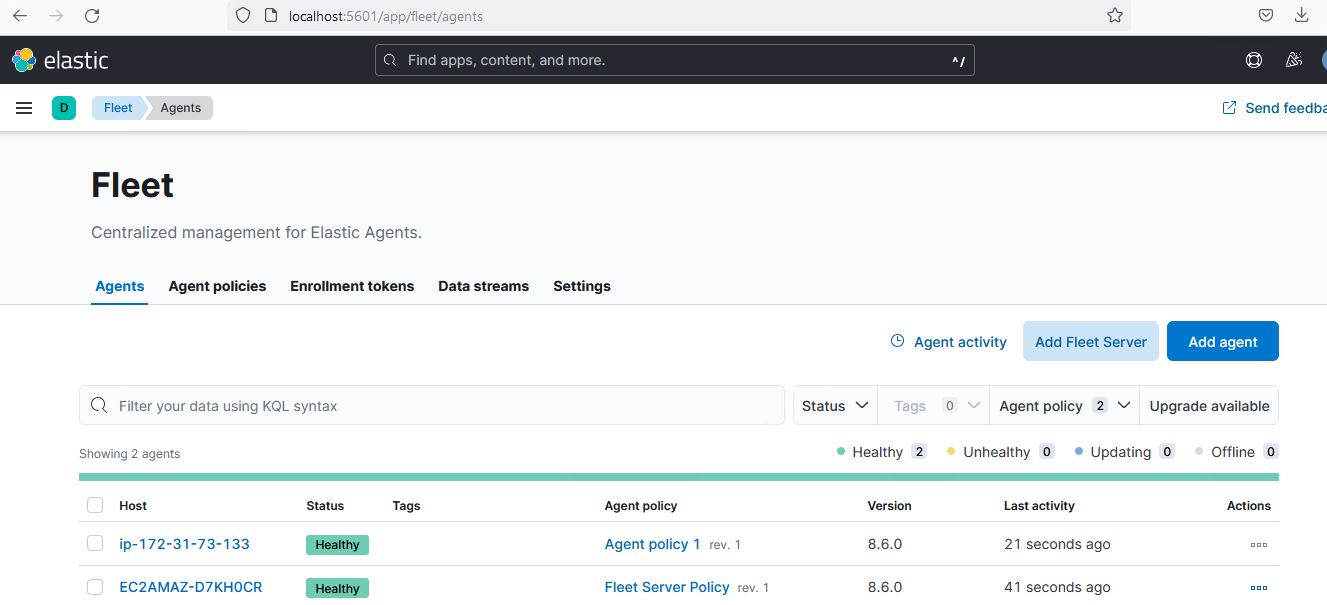This screenshot has height=605, width=1327.
Task: Click the guided setup globe icon
Action: point(1253,60)
